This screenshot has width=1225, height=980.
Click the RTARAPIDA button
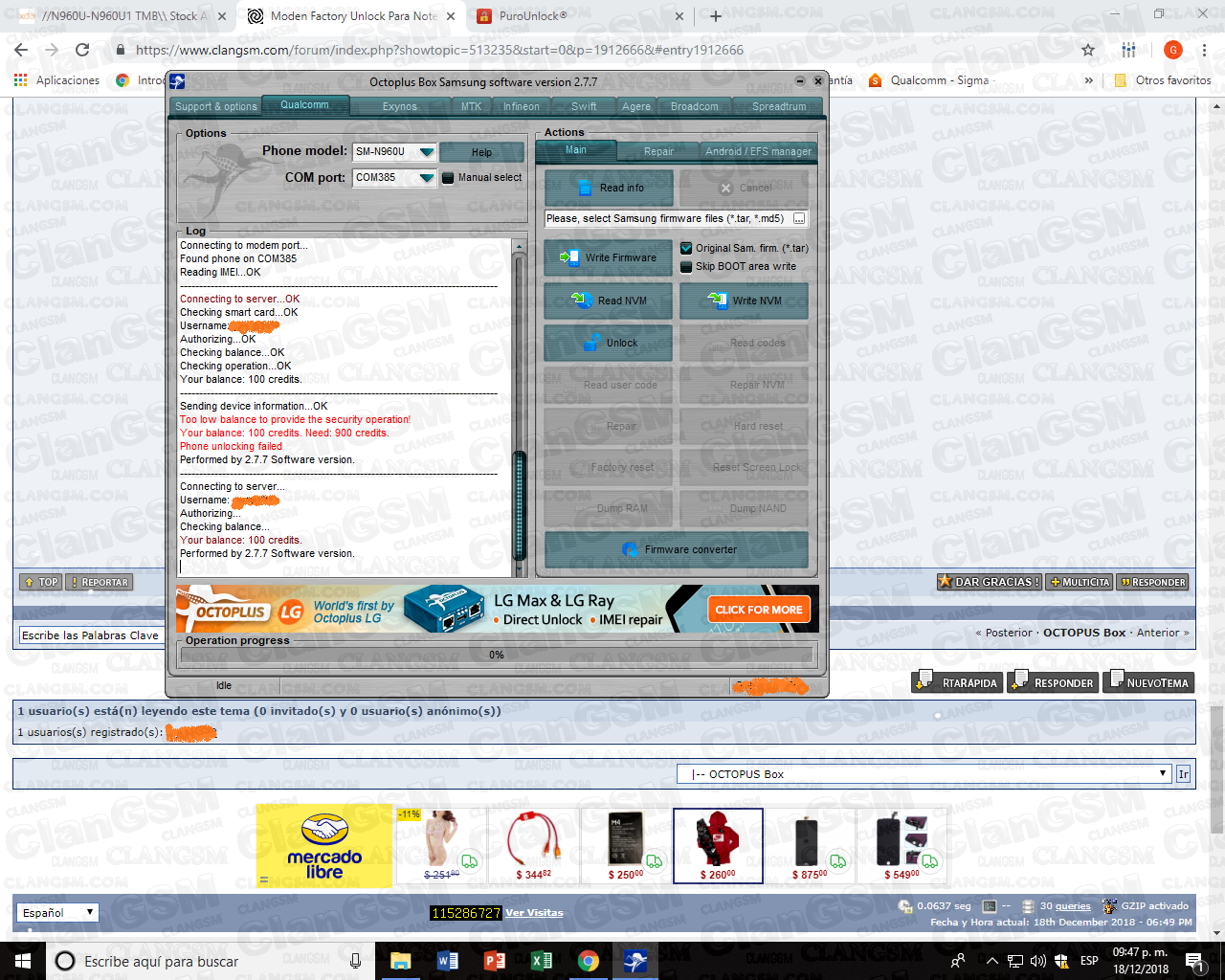[x=958, y=682]
